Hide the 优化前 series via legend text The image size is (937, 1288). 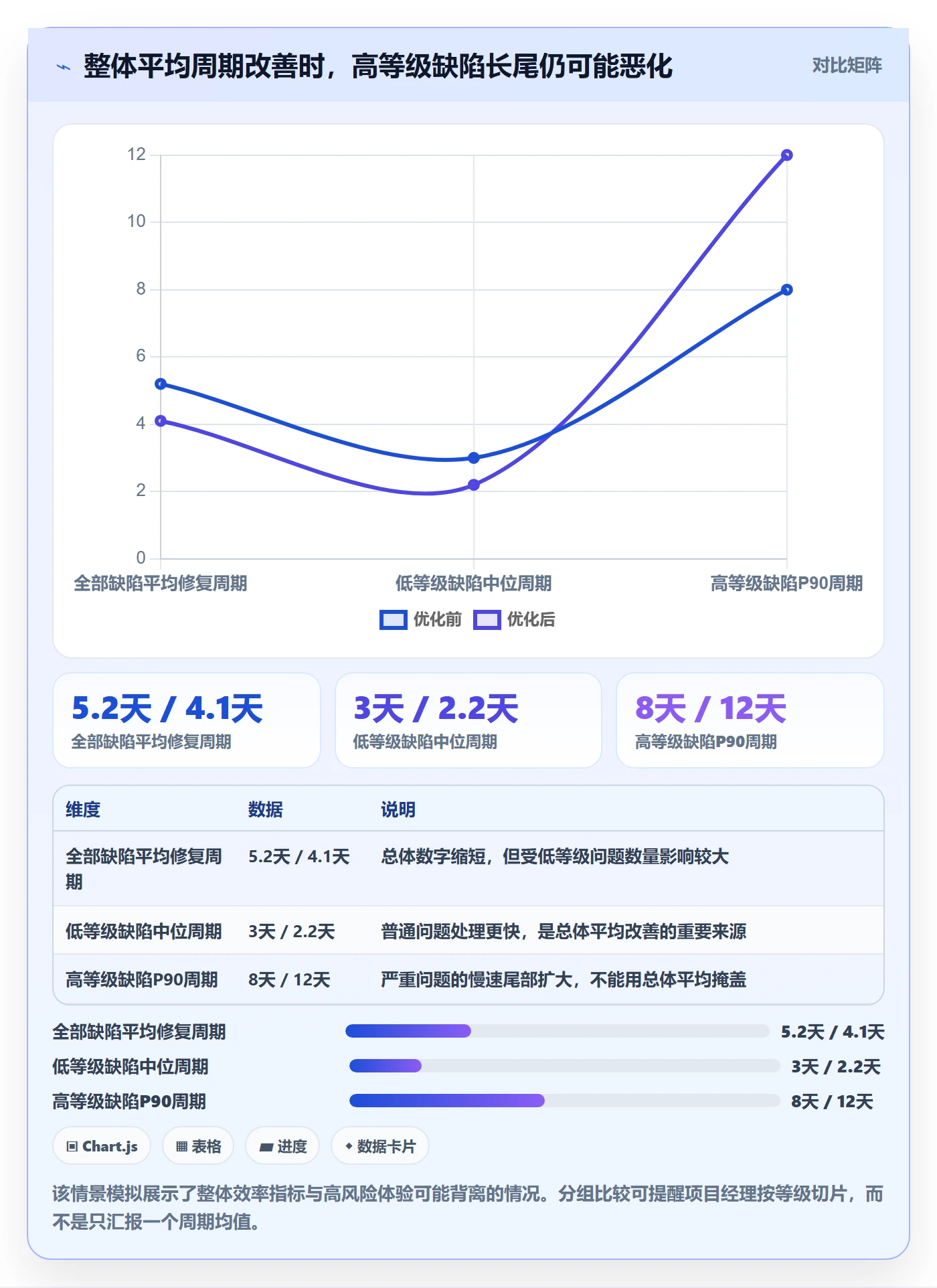click(437, 620)
